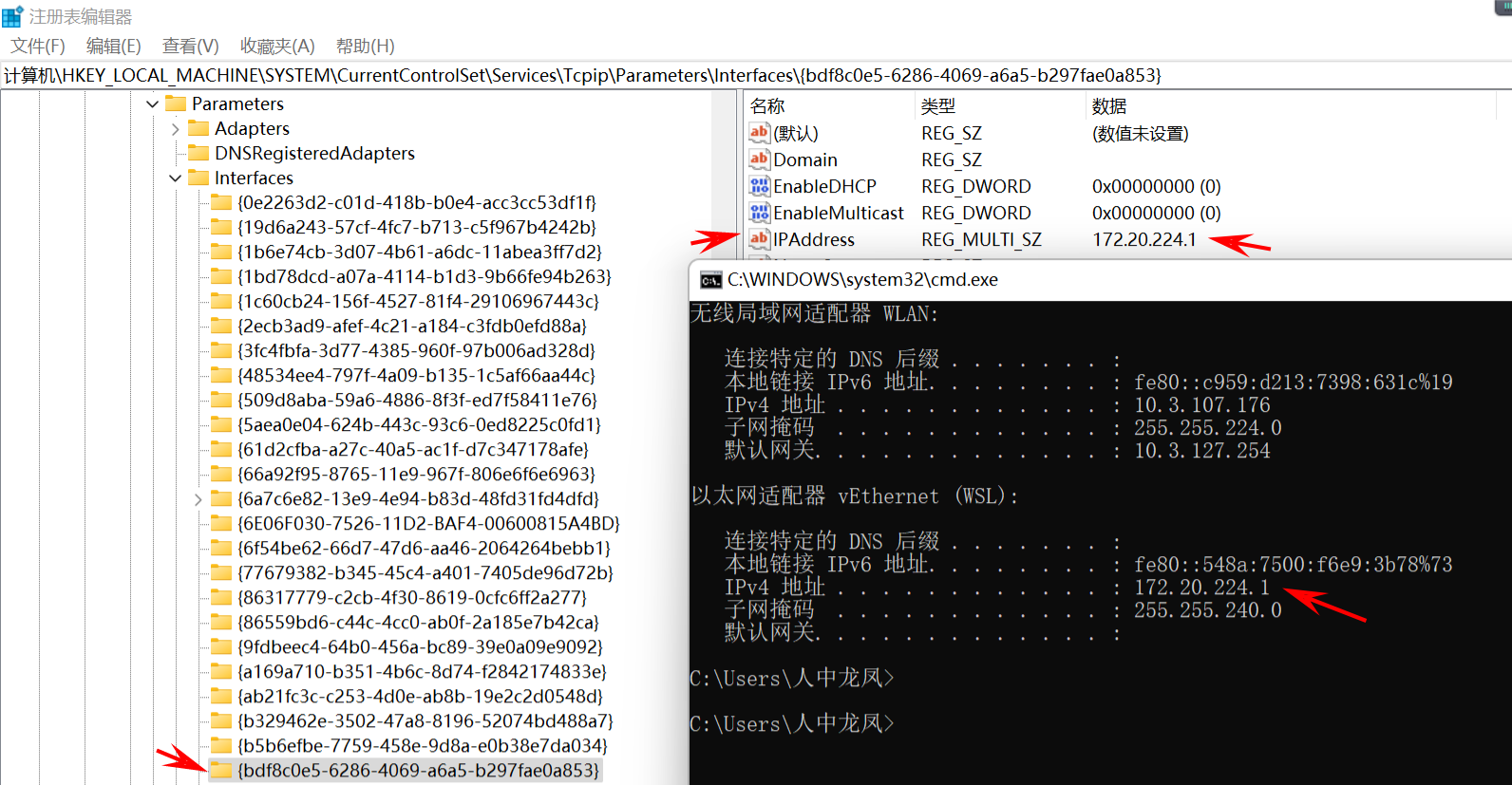1512x785 pixels.
Task: Click the Domain string value icon
Action: pos(759,159)
